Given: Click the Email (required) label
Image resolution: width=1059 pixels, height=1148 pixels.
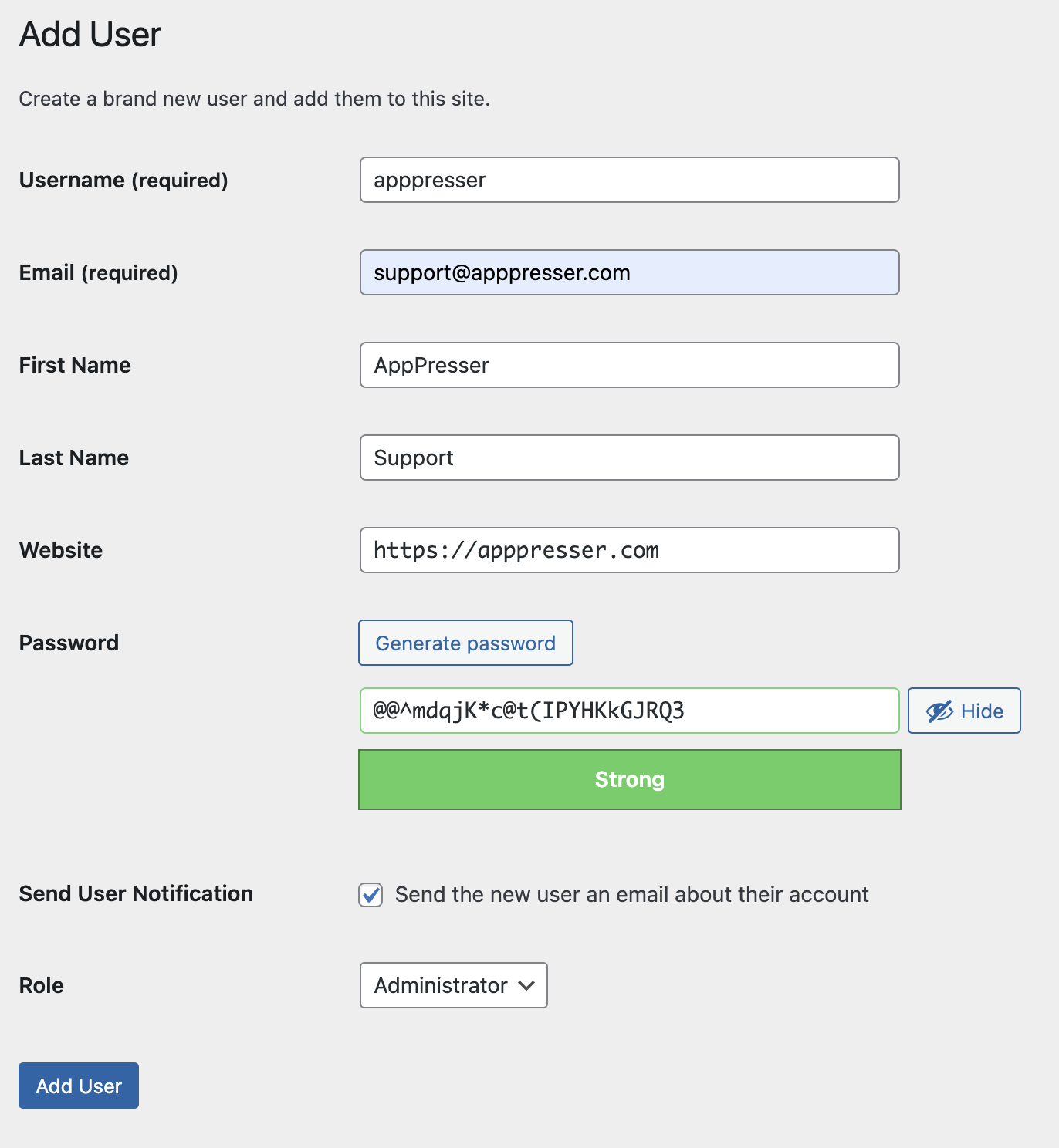Looking at the screenshot, I should [x=99, y=273].
